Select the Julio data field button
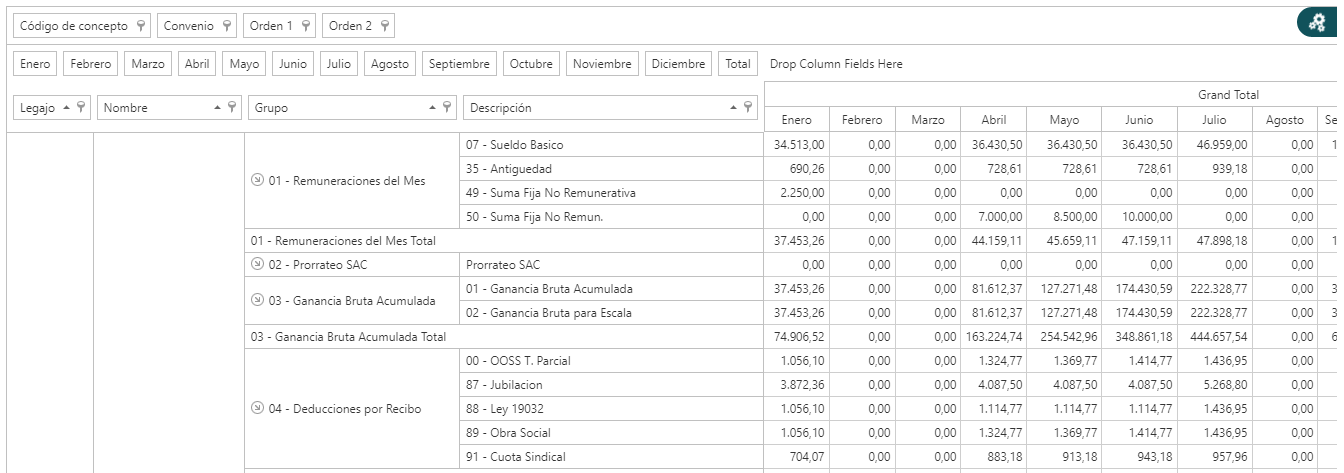This screenshot has height=473, width=1344. [339, 64]
